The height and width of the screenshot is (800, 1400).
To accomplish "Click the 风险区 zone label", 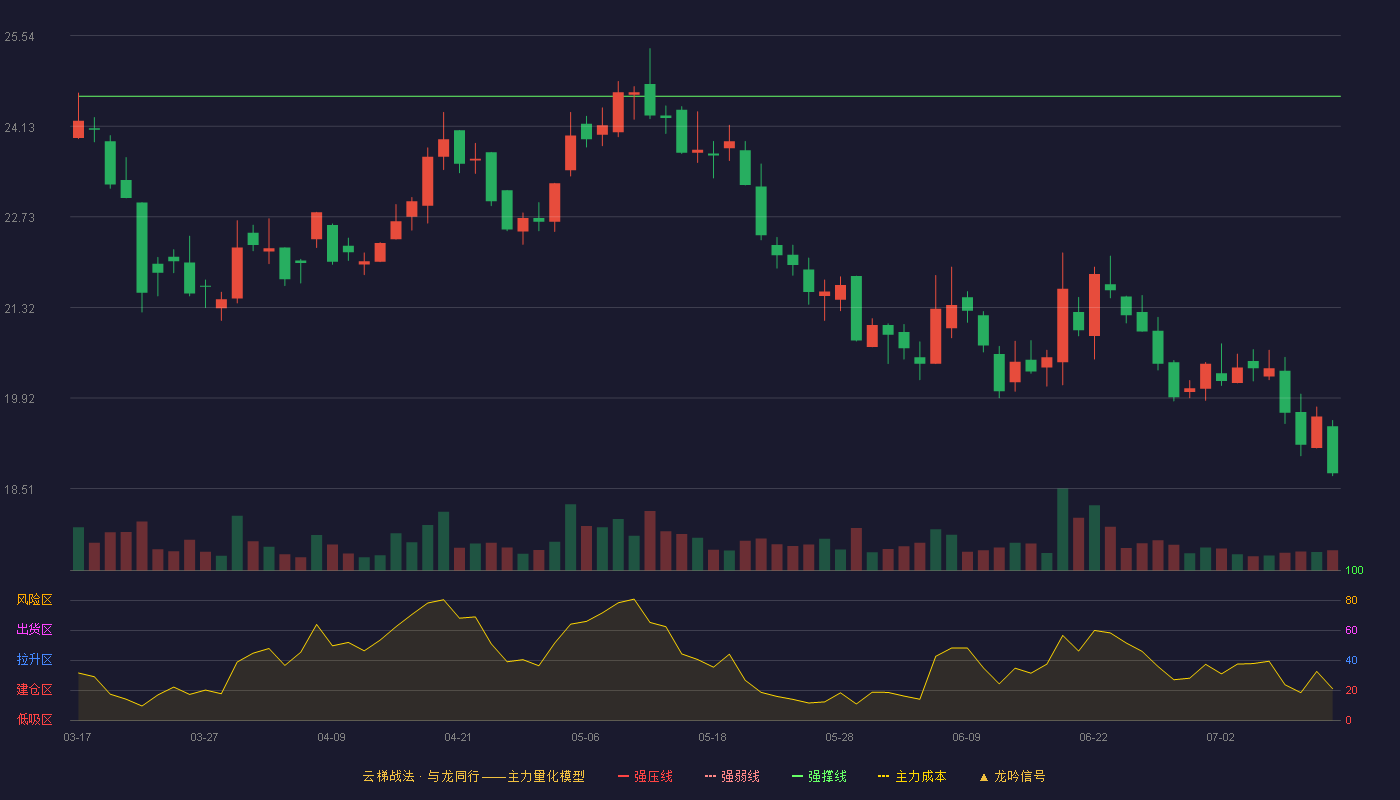I will [x=34, y=600].
